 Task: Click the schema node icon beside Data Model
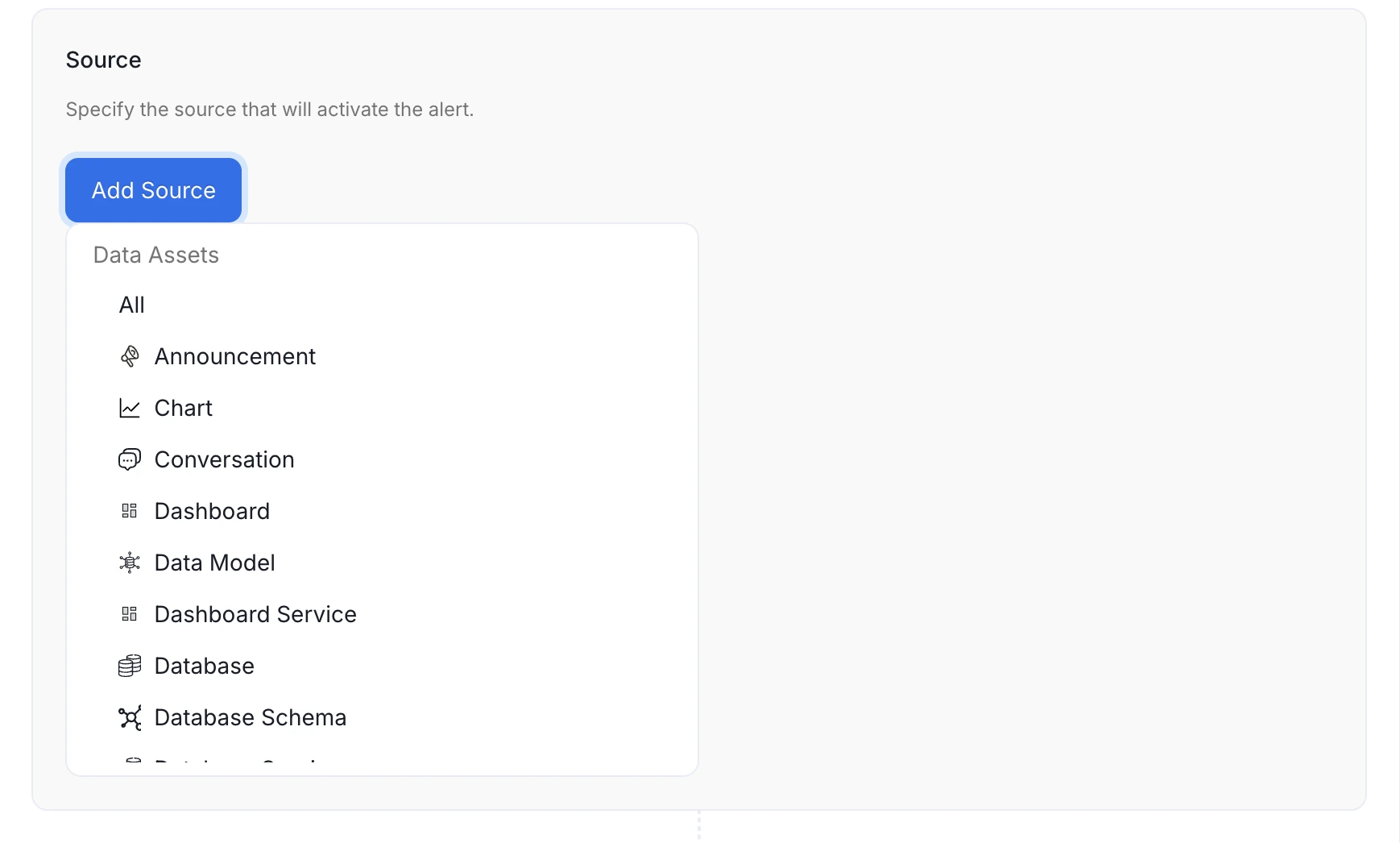click(130, 563)
